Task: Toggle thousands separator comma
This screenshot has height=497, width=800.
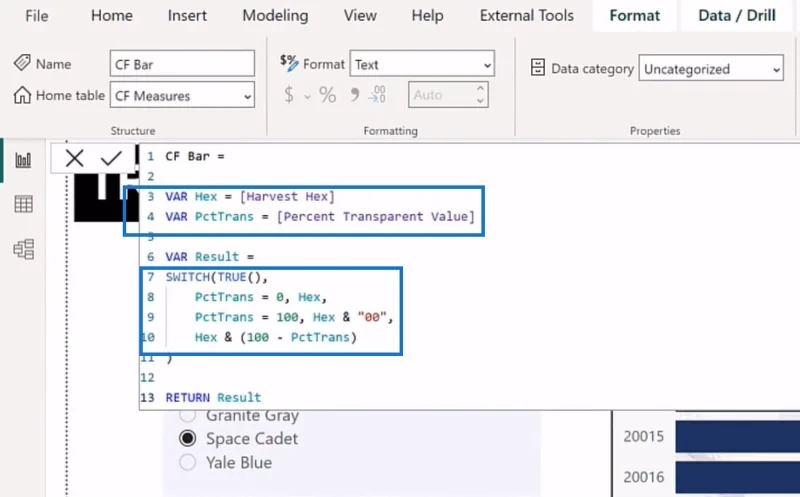Action: (355, 94)
